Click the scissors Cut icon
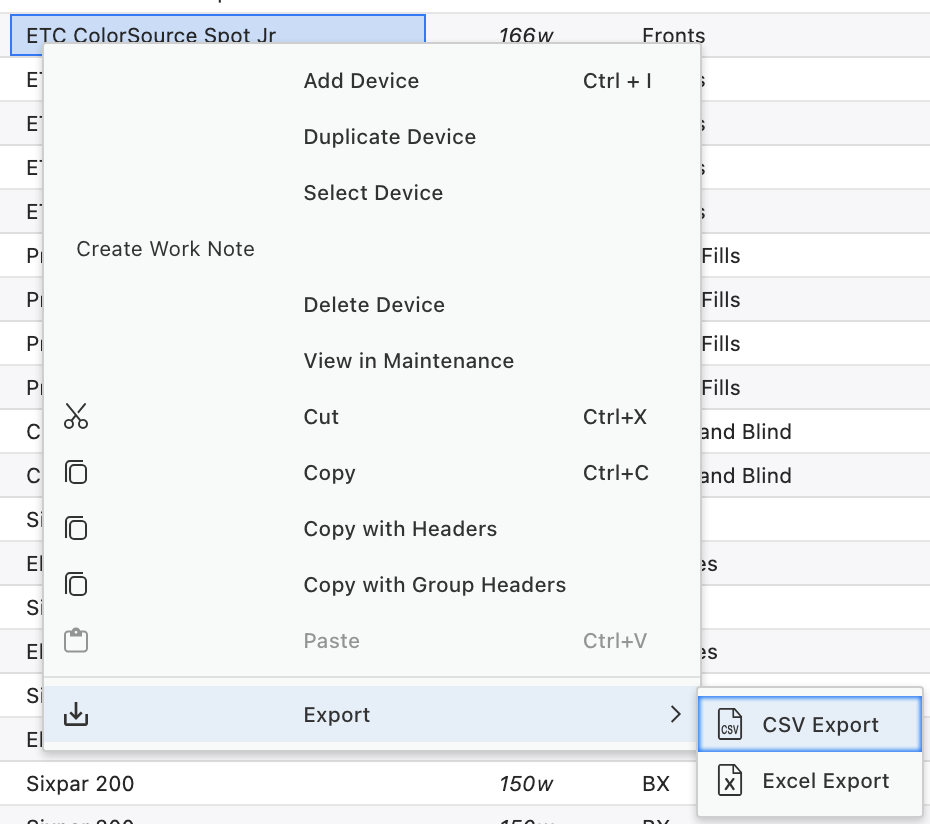Screen dimensions: 930x824 point(76,417)
